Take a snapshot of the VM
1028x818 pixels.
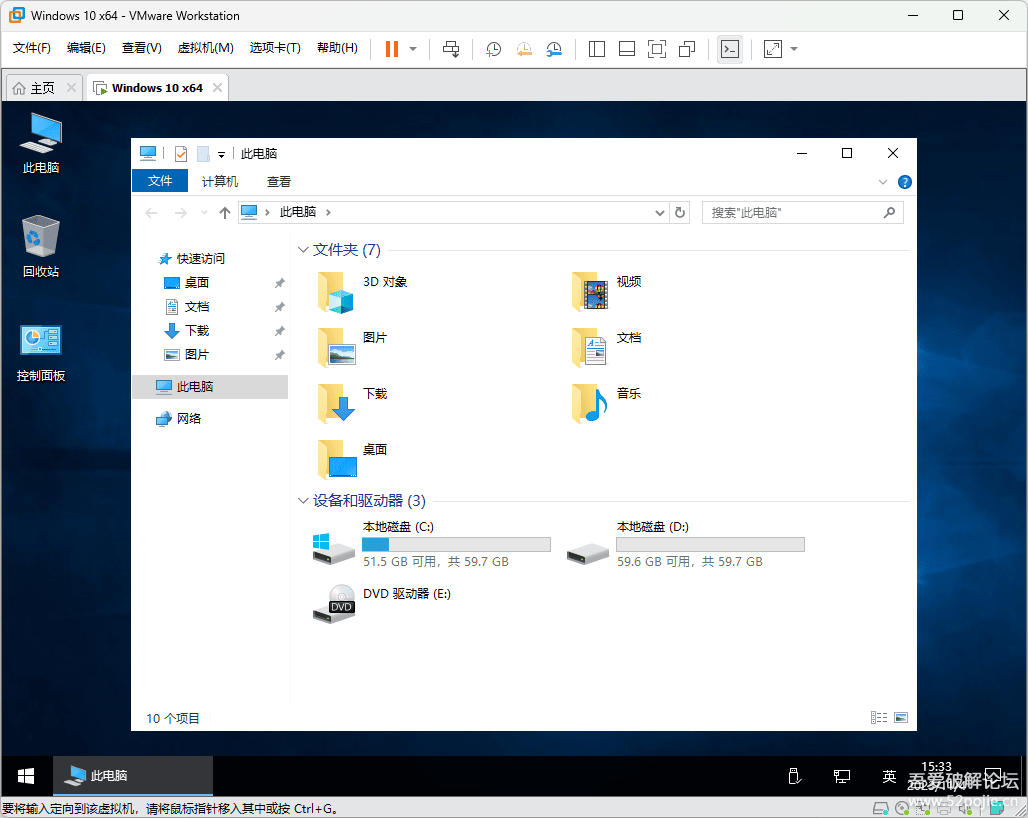(493, 48)
